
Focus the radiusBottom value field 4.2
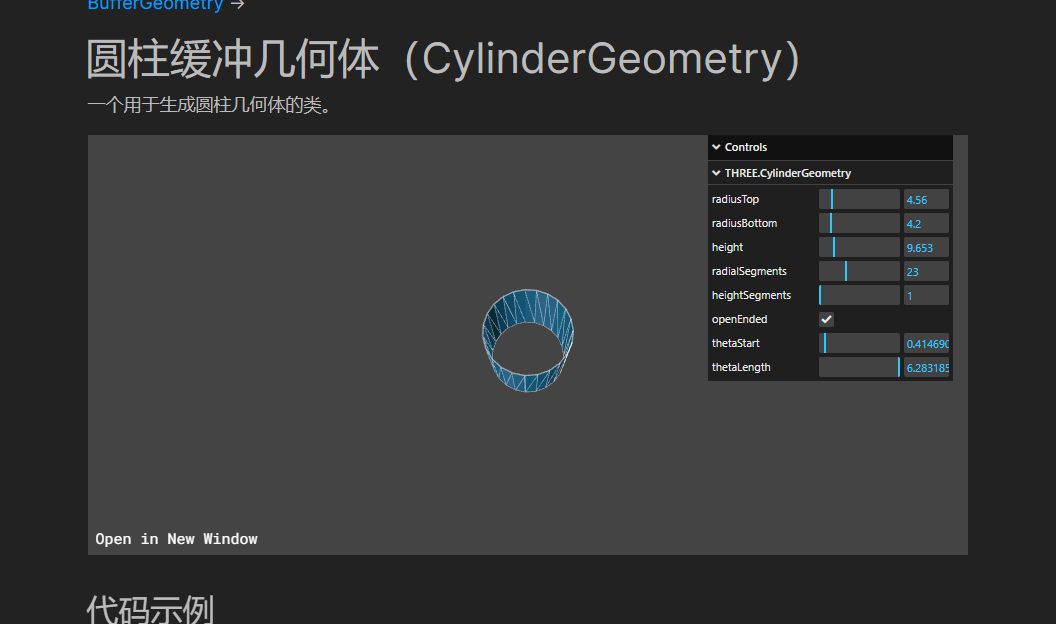(x=925, y=223)
